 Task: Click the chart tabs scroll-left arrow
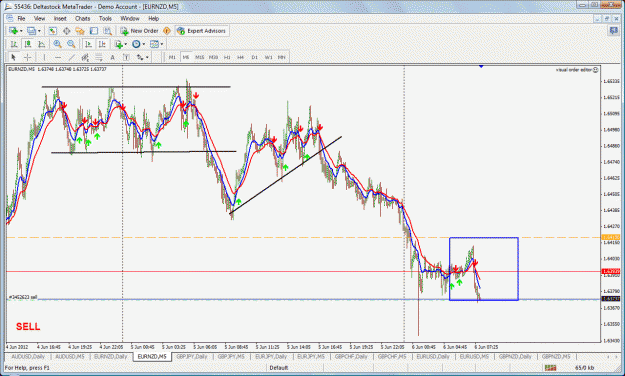pyautogui.click(x=608, y=356)
